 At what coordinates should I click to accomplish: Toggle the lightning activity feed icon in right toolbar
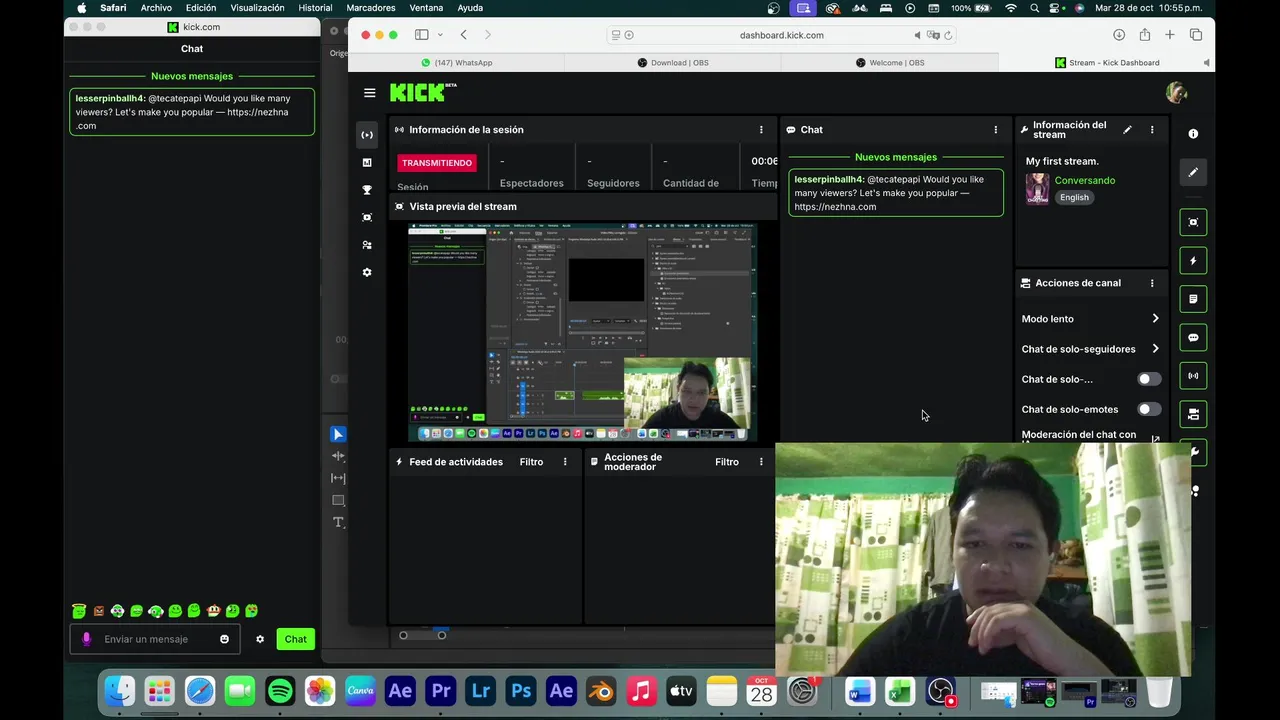click(1193, 261)
